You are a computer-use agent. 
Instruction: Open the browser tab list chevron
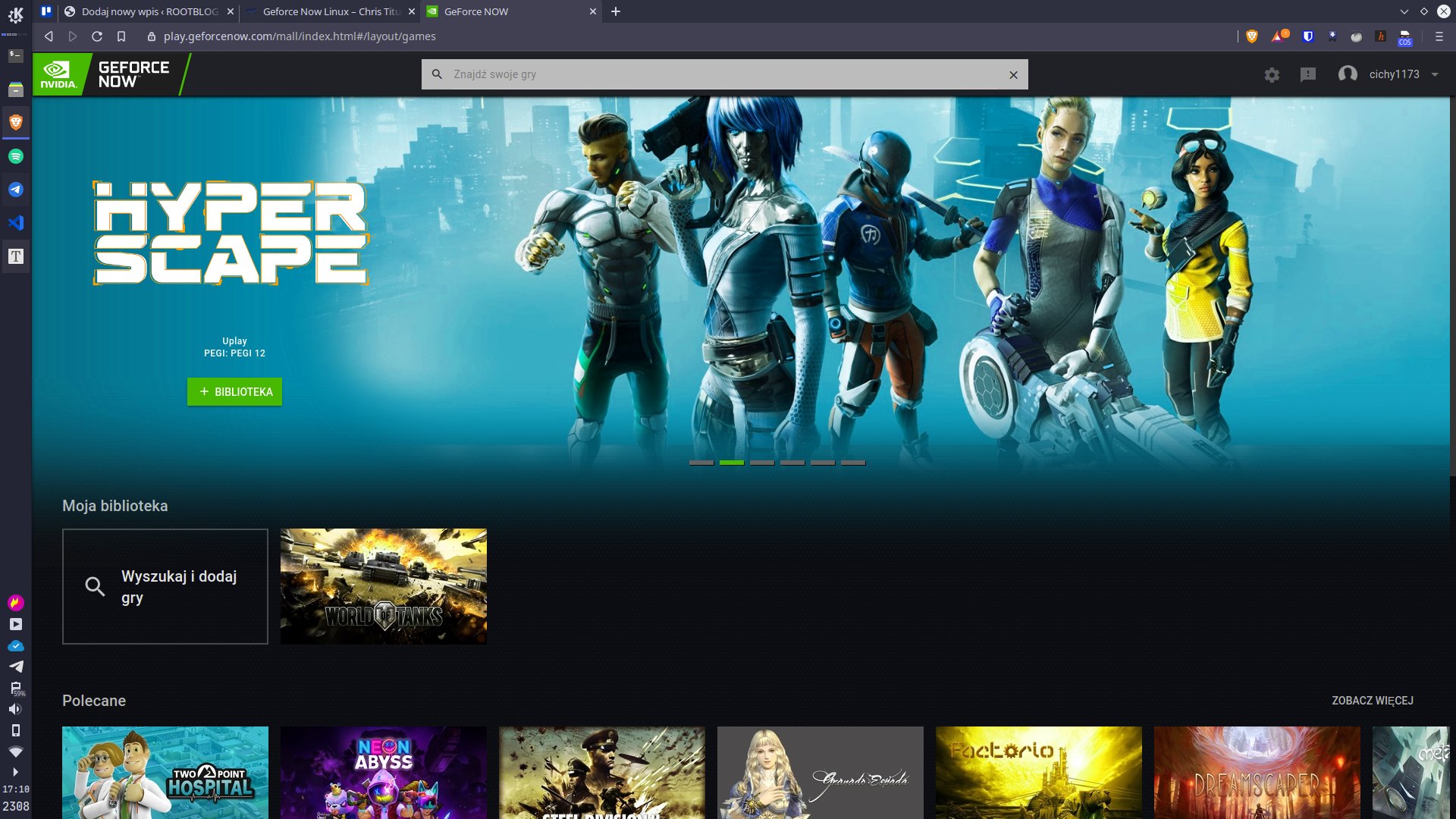(1404, 11)
